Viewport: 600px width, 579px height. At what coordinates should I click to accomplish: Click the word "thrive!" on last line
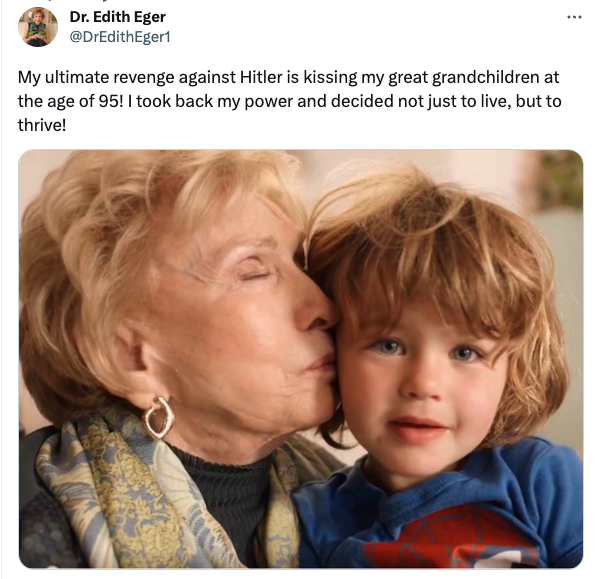(x=42, y=125)
